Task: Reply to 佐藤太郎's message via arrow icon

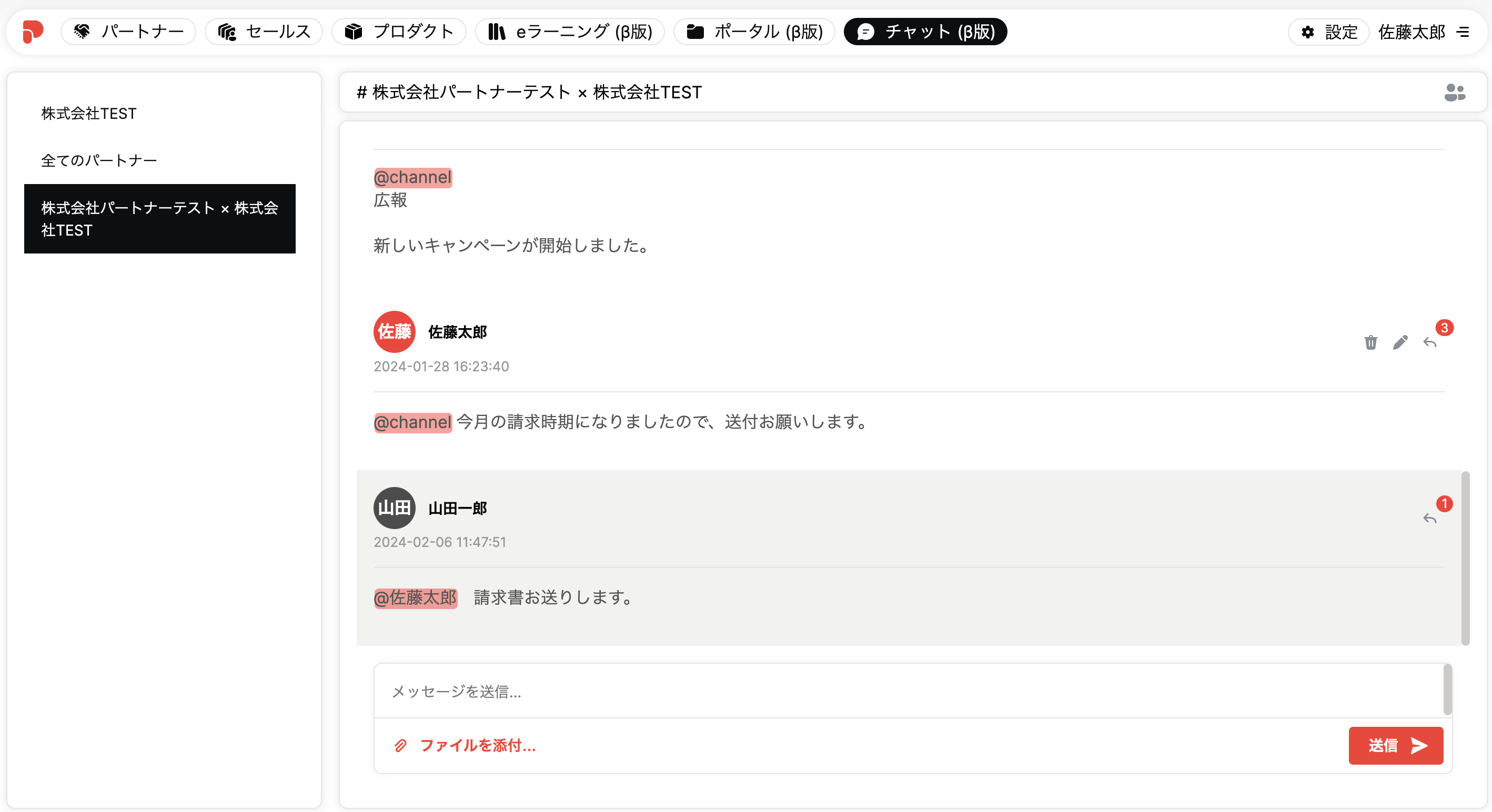Action: click(x=1430, y=342)
